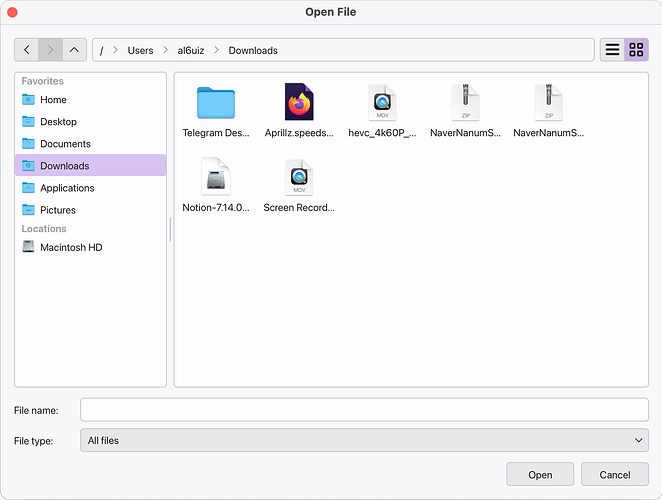The width and height of the screenshot is (662, 500).
Task: Navigate up to the parent directory
Action: coord(74,50)
